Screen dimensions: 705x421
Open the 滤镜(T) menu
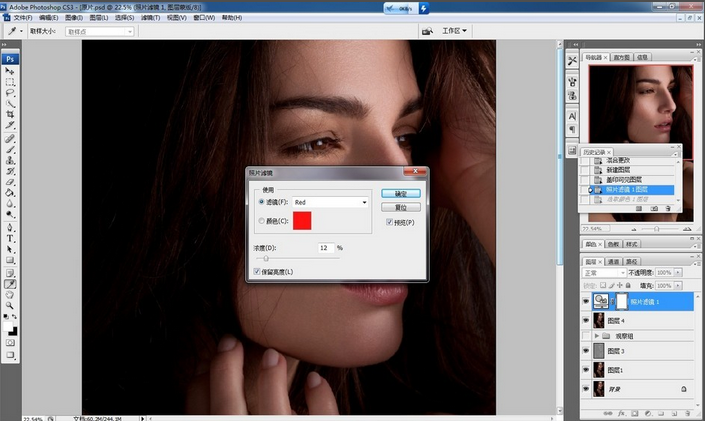pos(150,18)
